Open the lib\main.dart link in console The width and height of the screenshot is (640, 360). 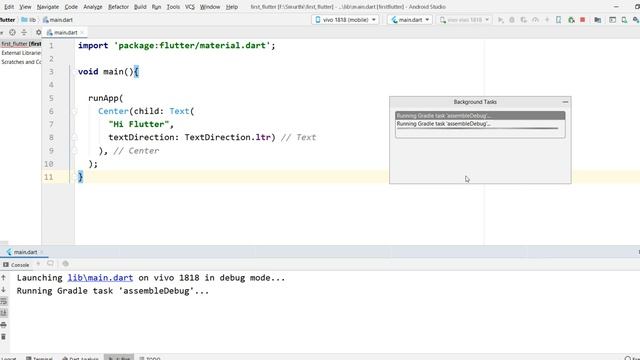pos(100,278)
